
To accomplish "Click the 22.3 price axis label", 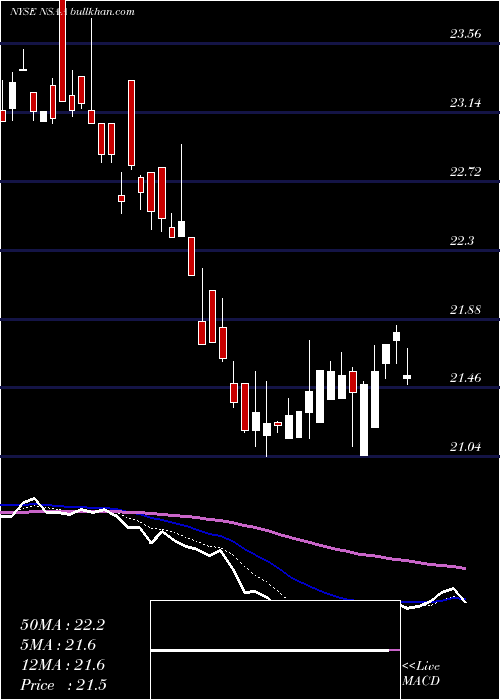I will pyautogui.click(x=462, y=241).
